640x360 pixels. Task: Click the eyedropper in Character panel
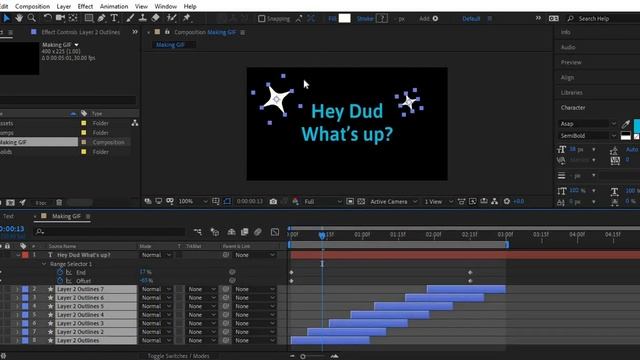[x=625, y=124]
